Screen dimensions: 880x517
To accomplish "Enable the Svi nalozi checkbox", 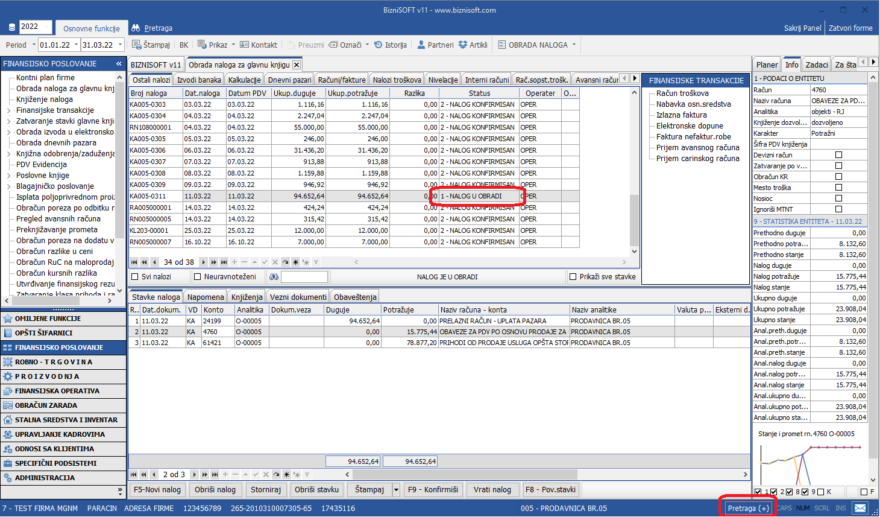I will pos(135,276).
